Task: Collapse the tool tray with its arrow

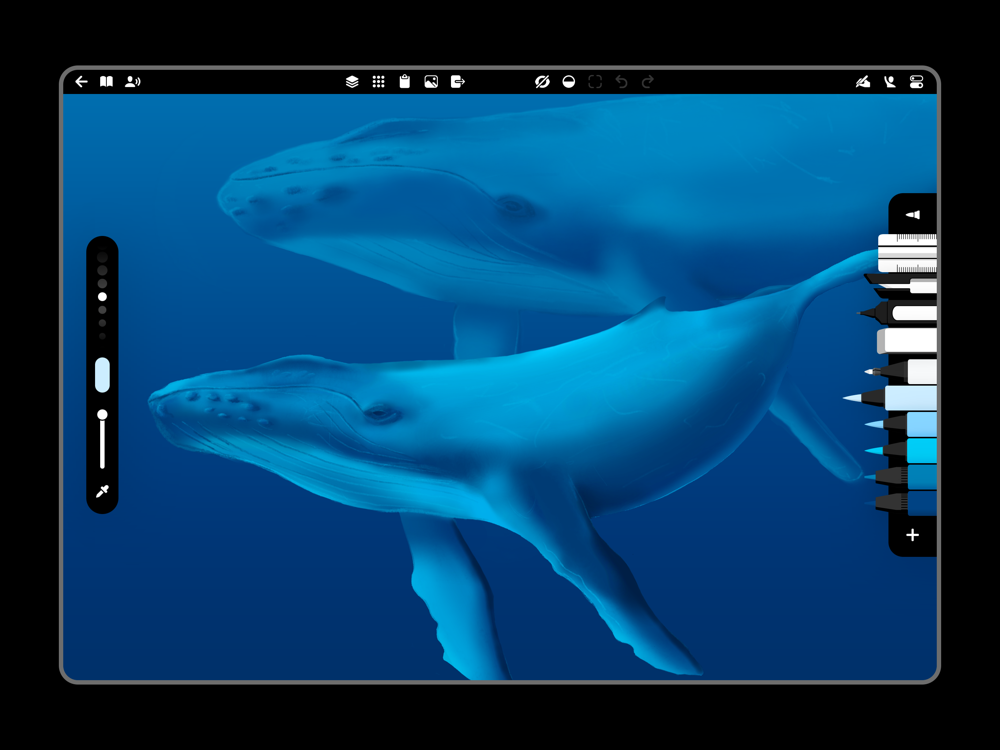Action: 913,215
